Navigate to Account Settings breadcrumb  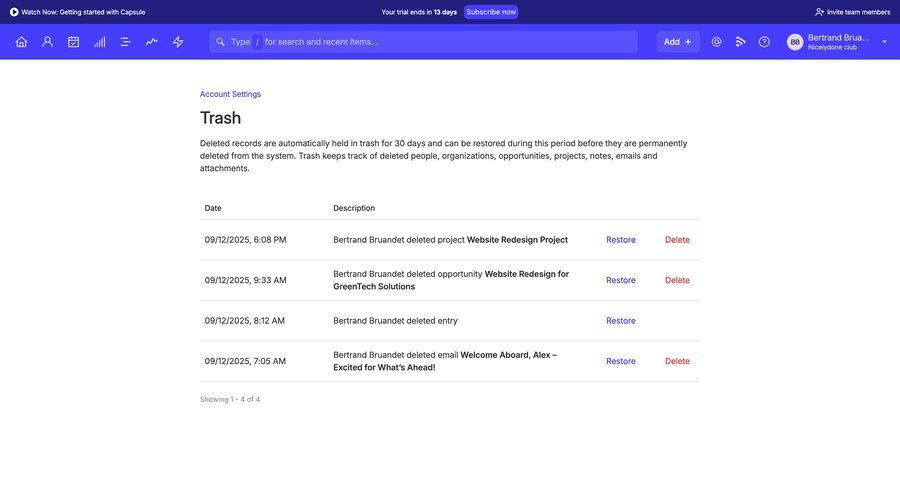click(x=230, y=94)
